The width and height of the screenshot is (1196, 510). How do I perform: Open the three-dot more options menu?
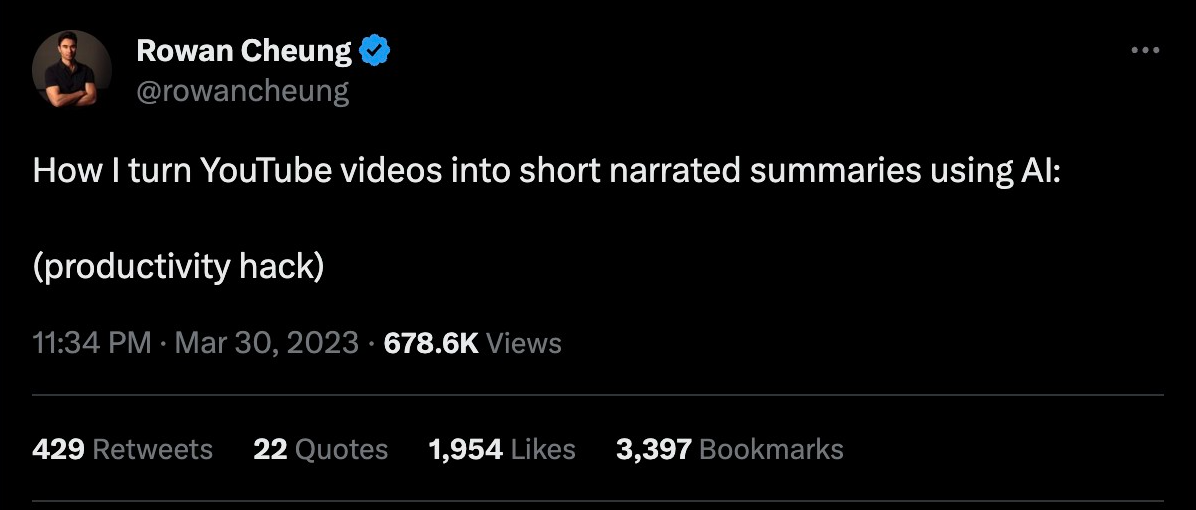coord(1145,51)
